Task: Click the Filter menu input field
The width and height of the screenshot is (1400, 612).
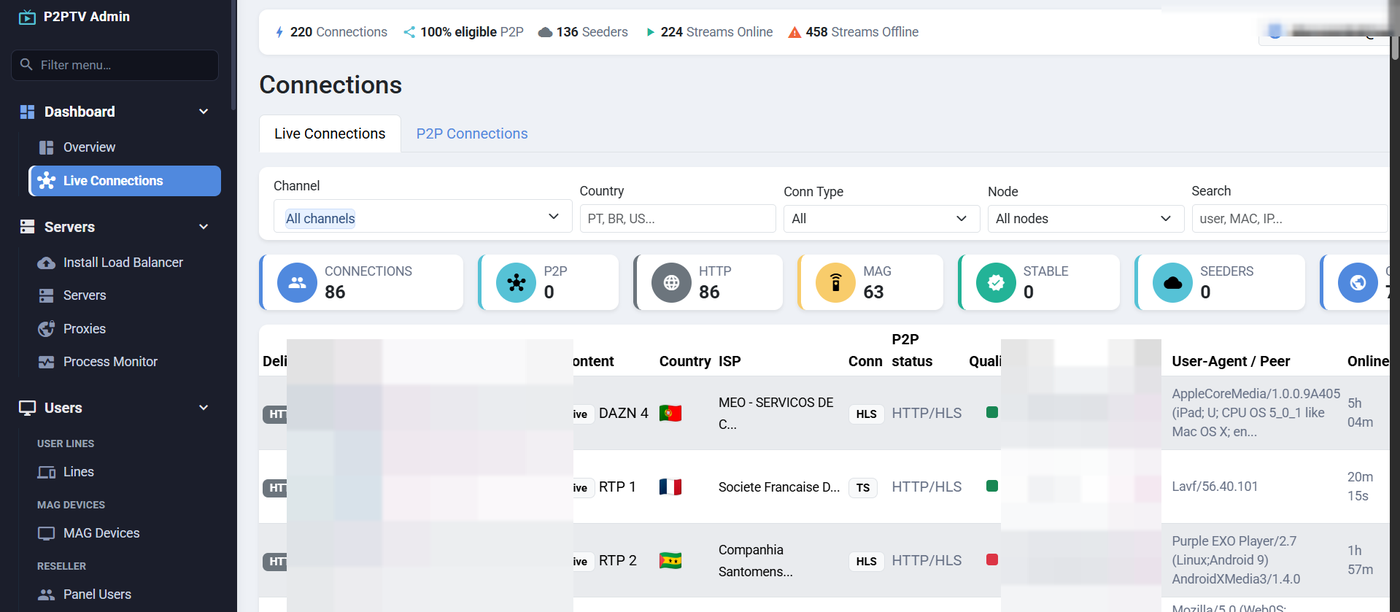Action: click(x=115, y=65)
